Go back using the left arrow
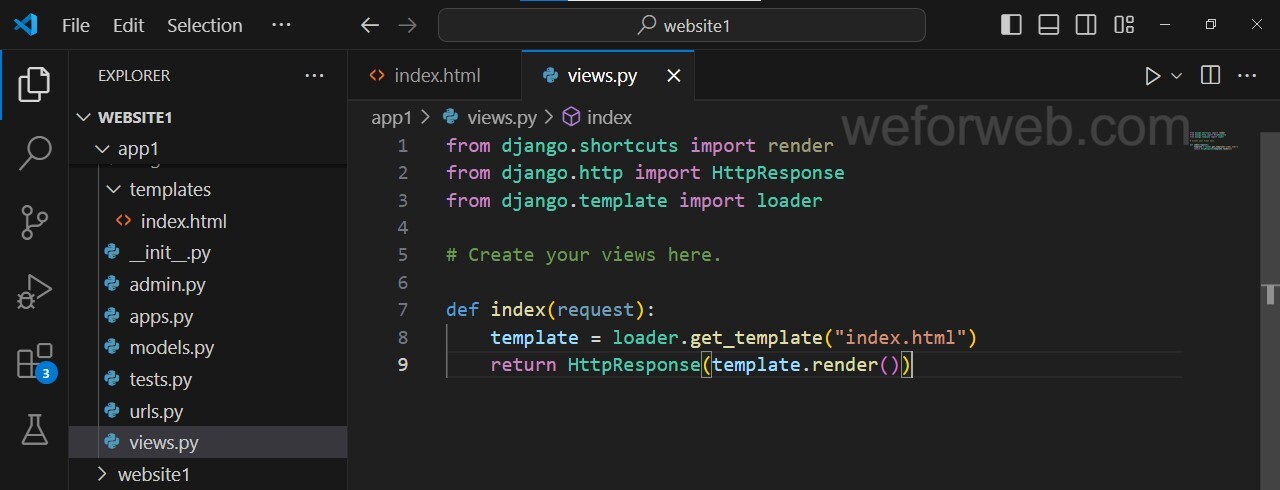This screenshot has height=490, width=1280. (x=370, y=25)
